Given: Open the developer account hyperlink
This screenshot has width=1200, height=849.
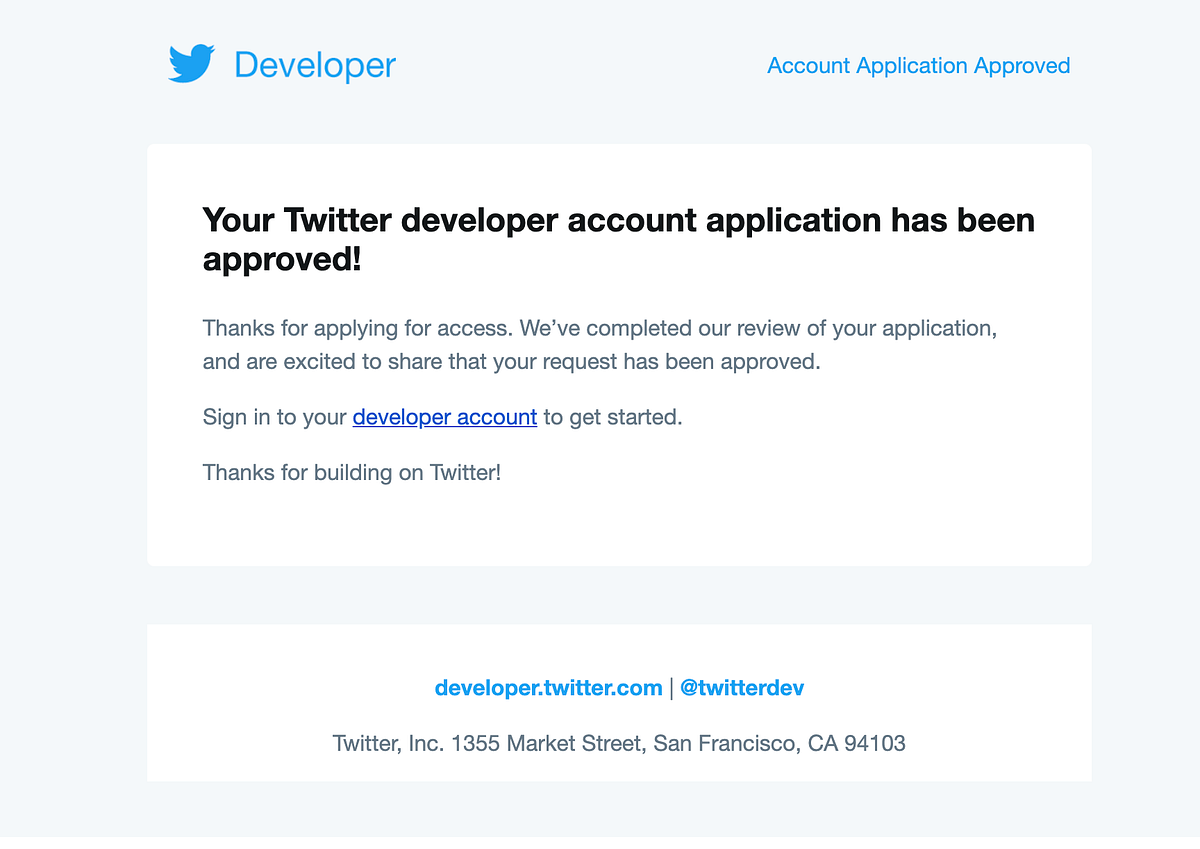Looking at the screenshot, I should 445,417.
